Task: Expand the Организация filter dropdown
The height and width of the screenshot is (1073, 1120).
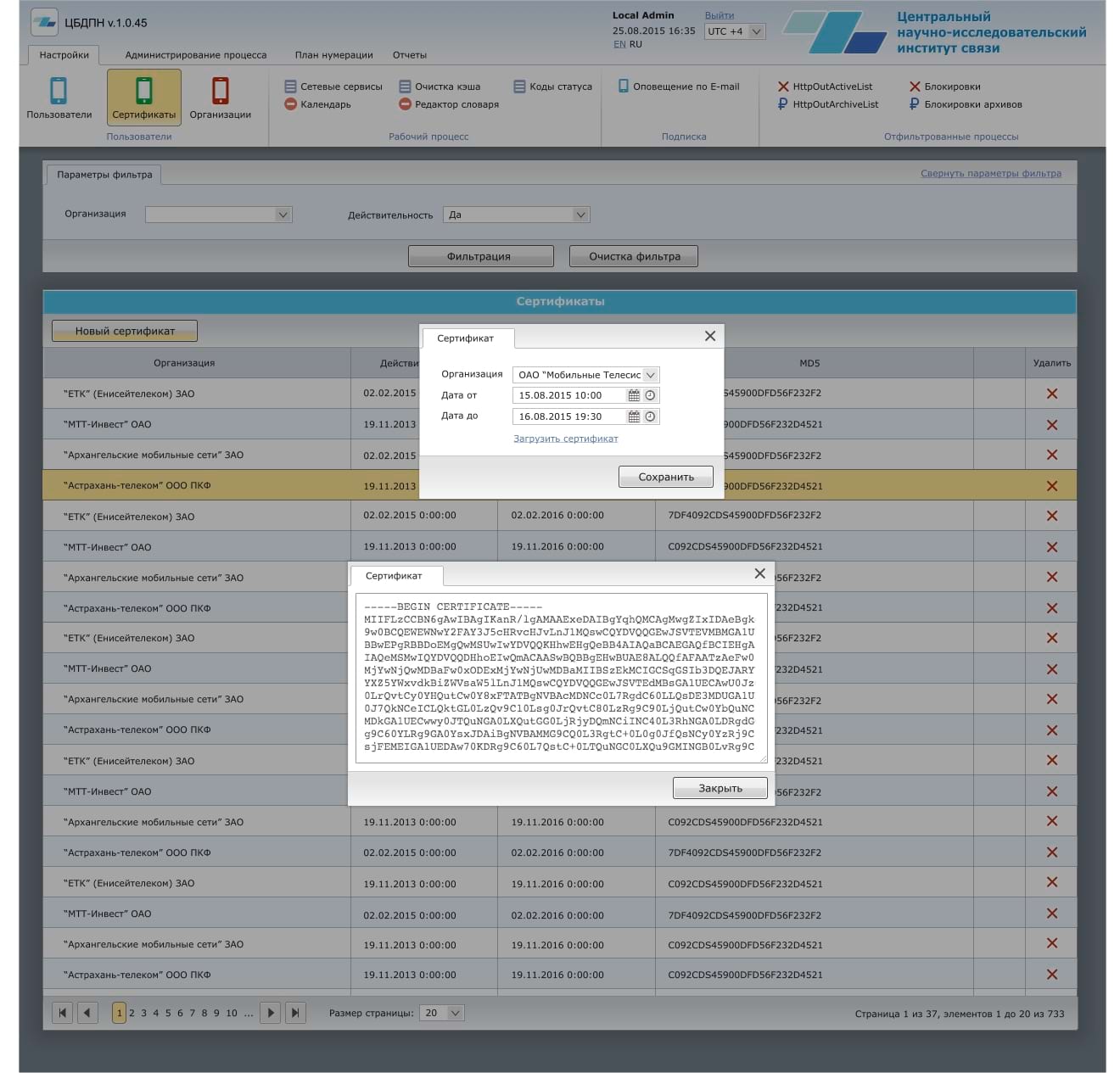Action: [x=283, y=215]
